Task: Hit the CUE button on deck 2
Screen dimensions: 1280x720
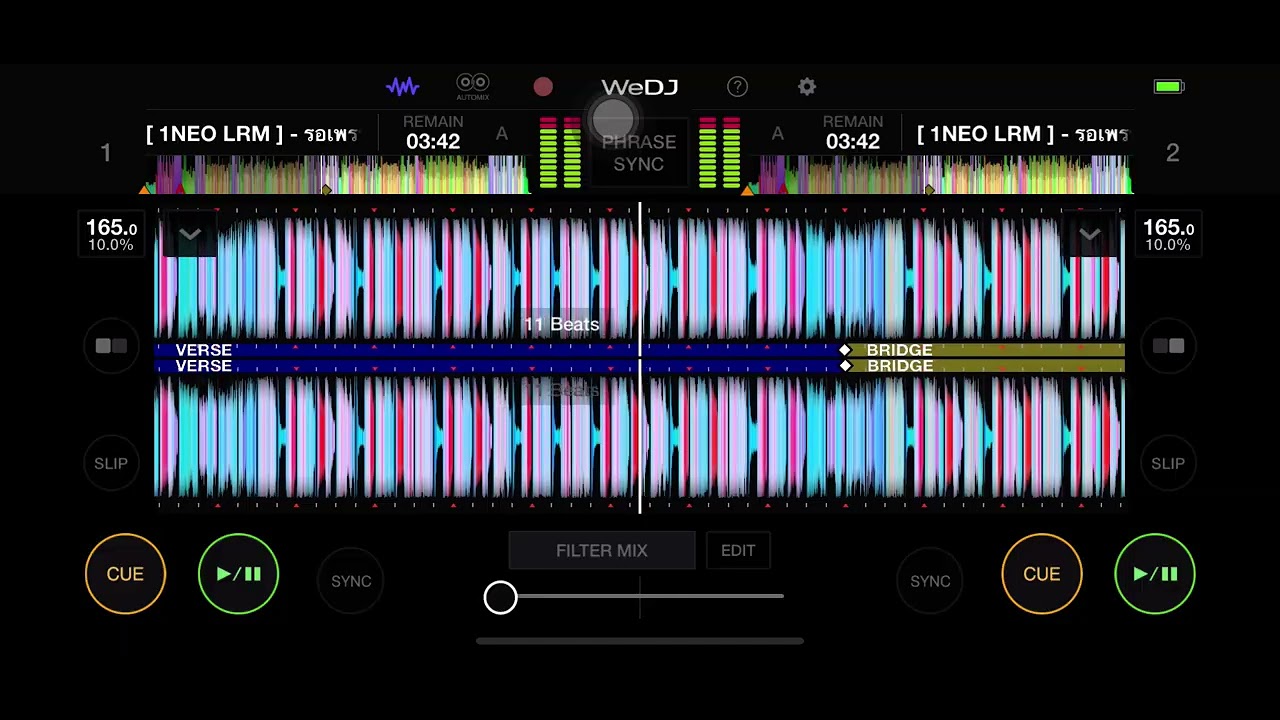Action: pyautogui.click(x=1042, y=574)
